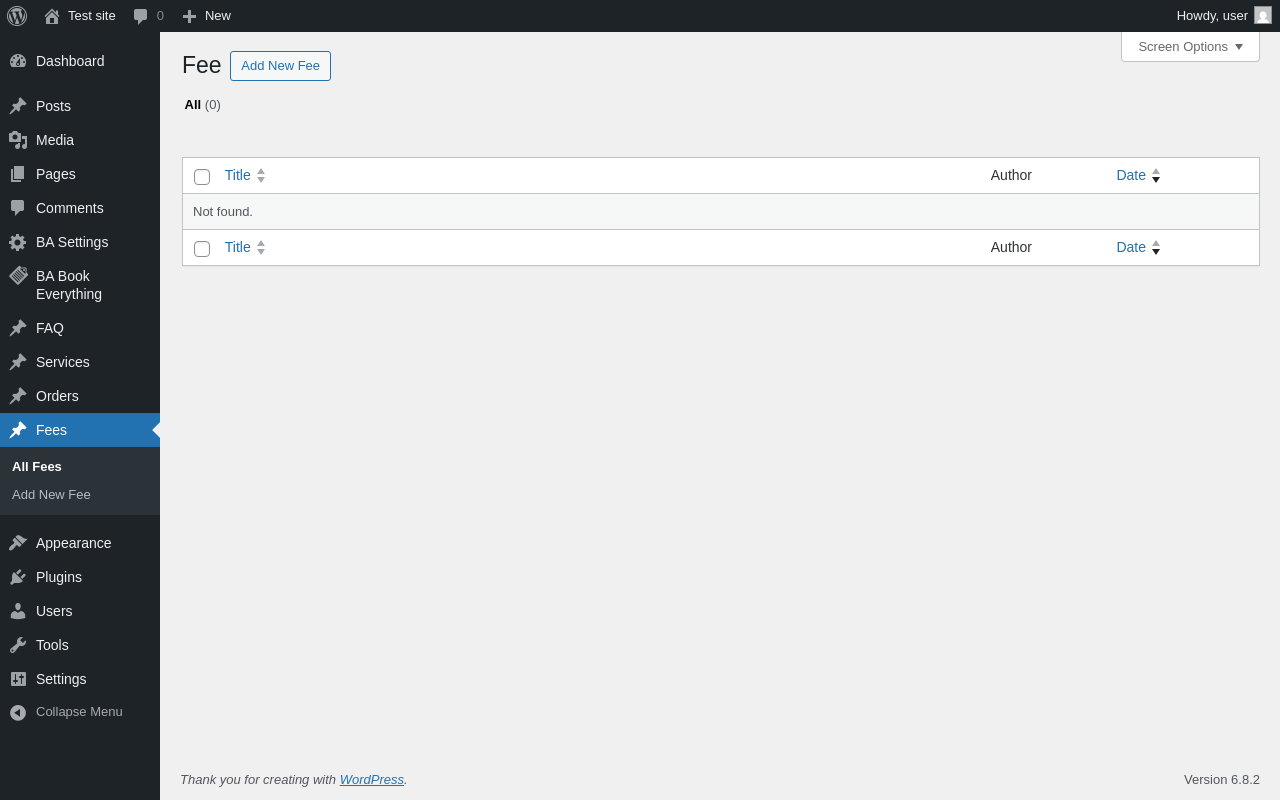Click the All (0) filter link
This screenshot has width=1280, height=800.
(x=202, y=105)
